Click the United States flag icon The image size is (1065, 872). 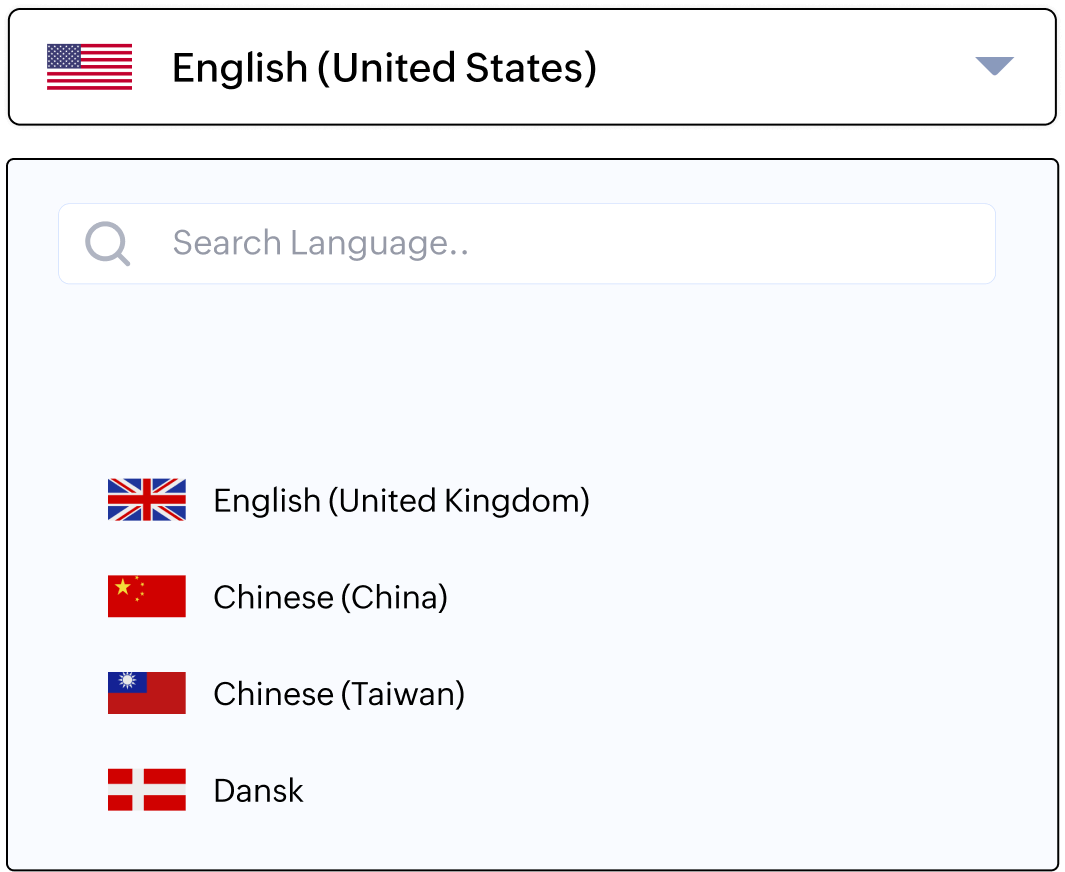click(x=90, y=67)
